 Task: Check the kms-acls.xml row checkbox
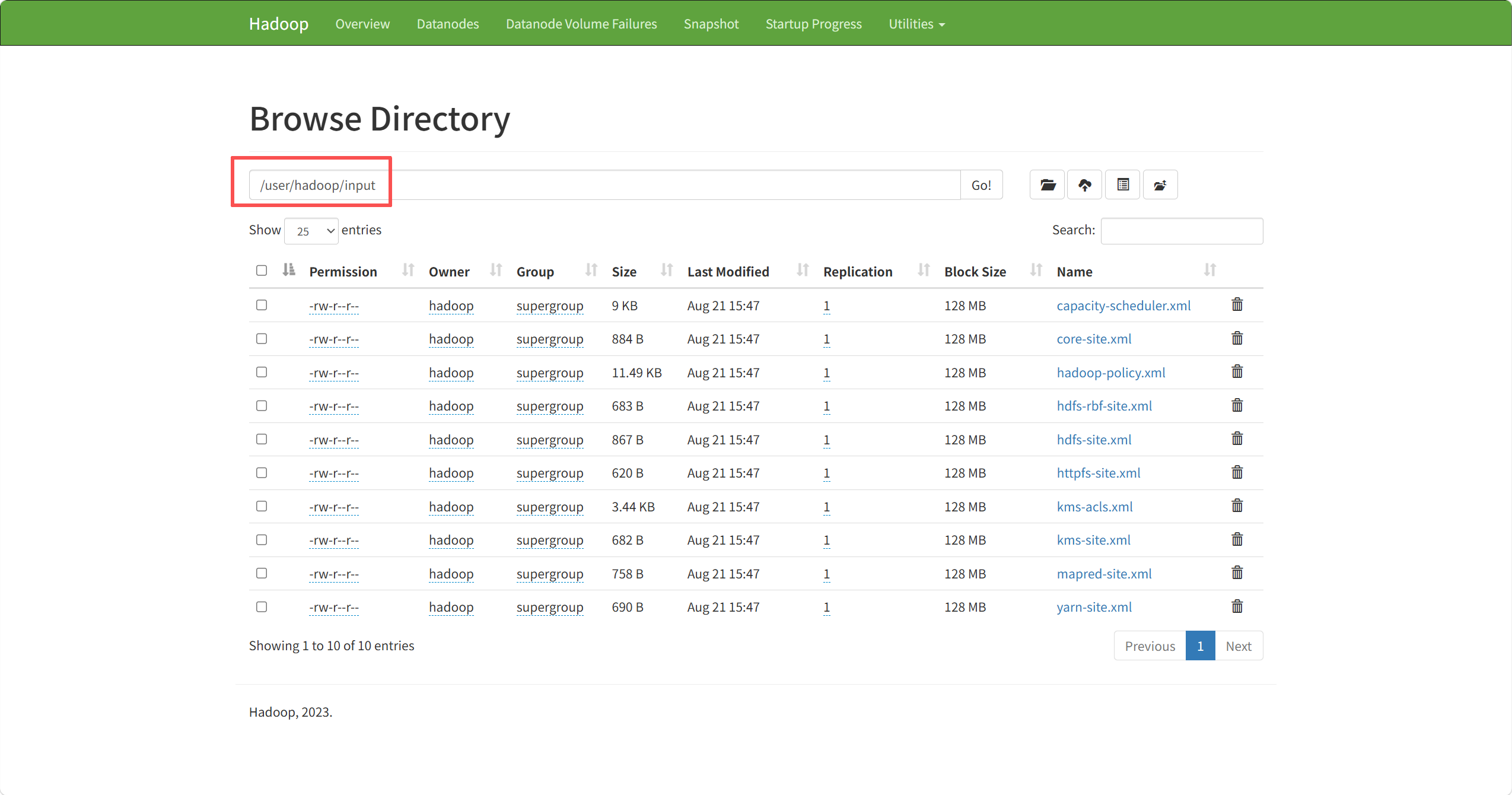pyautogui.click(x=262, y=506)
